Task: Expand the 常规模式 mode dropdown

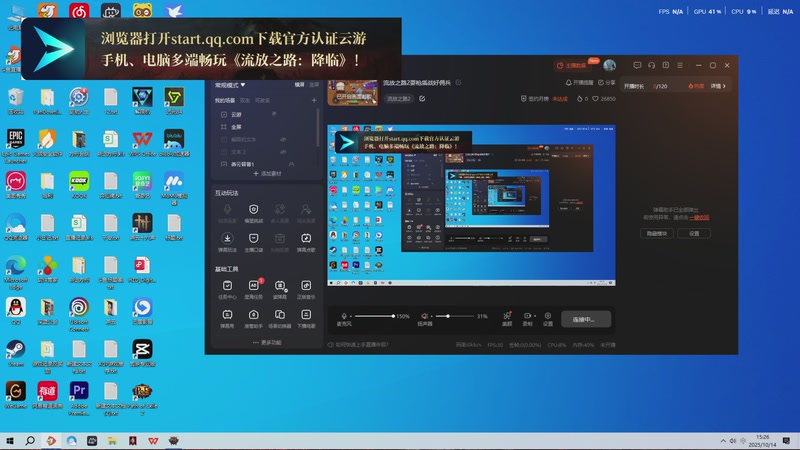Action: pyautogui.click(x=230, y=85)
